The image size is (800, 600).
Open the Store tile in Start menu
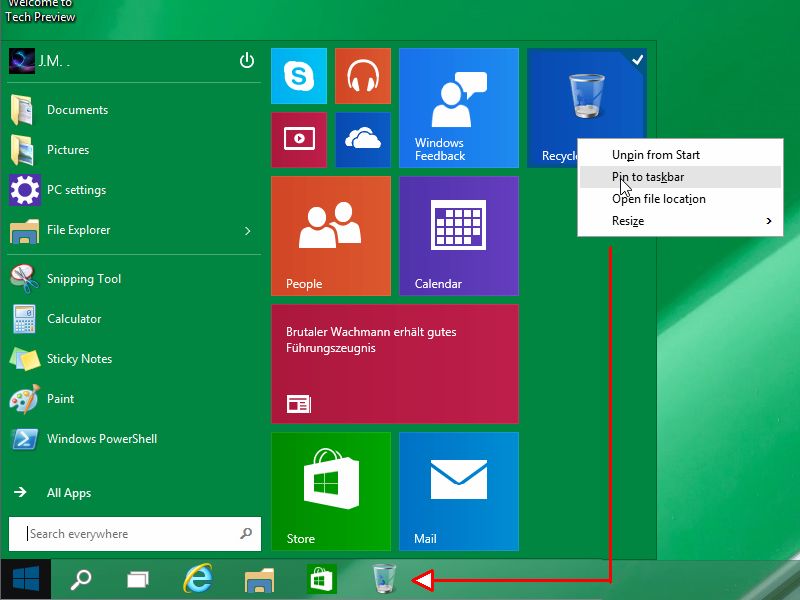tap(331, 491)
